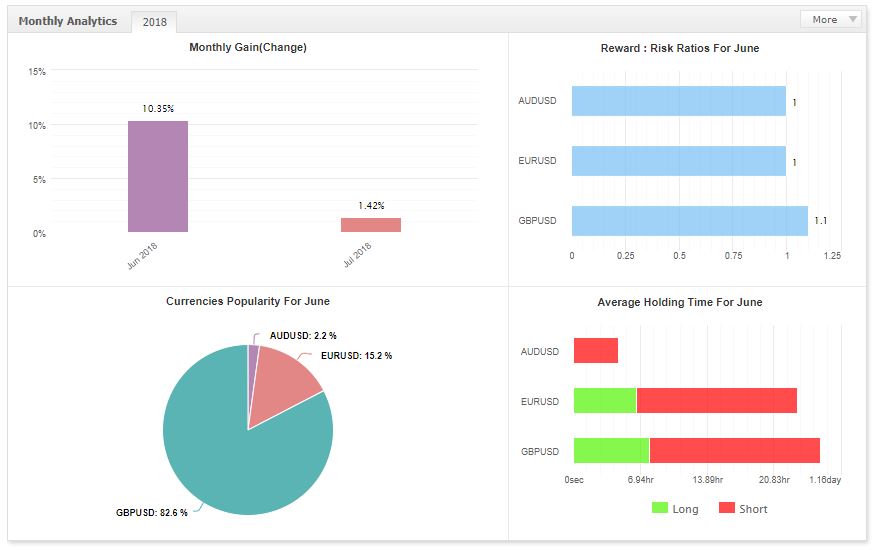Image resolution: width=876 pixels, height=550 pixels.
Task: Select the 2018 tab
Action: 154,21
